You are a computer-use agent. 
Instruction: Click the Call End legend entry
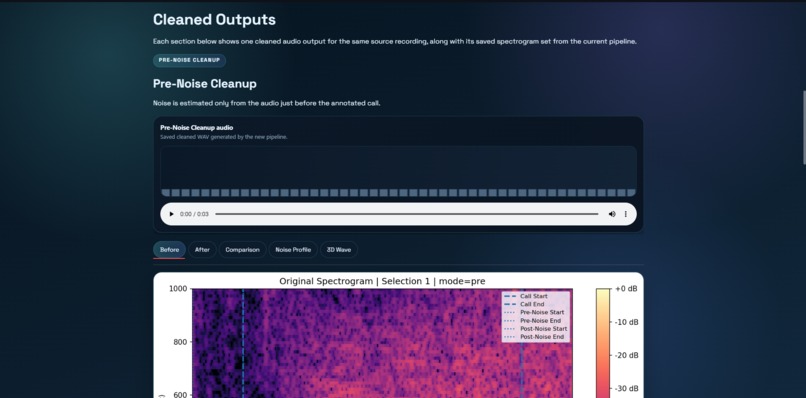(524, 304)
